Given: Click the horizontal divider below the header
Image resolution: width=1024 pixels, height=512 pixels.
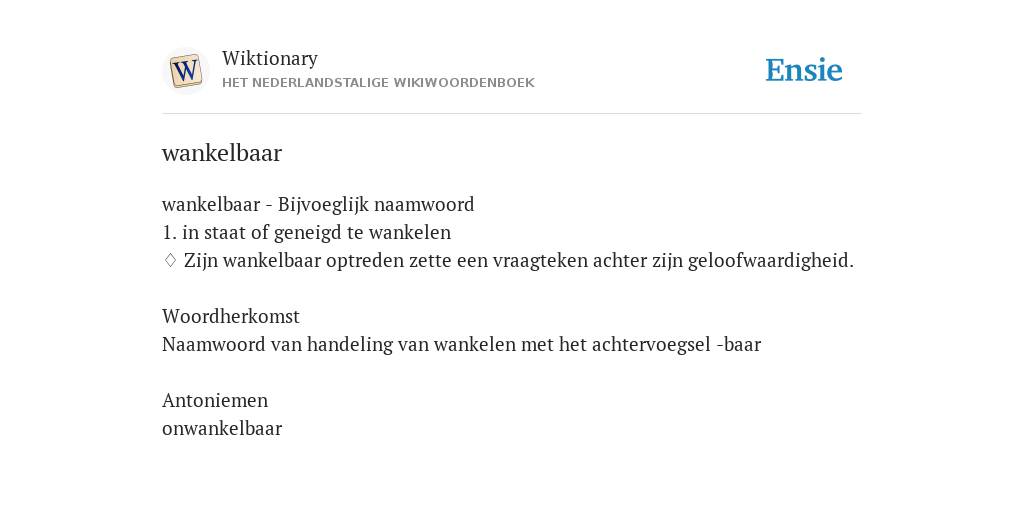Looking at the screenshot, I should pos(512,114).
